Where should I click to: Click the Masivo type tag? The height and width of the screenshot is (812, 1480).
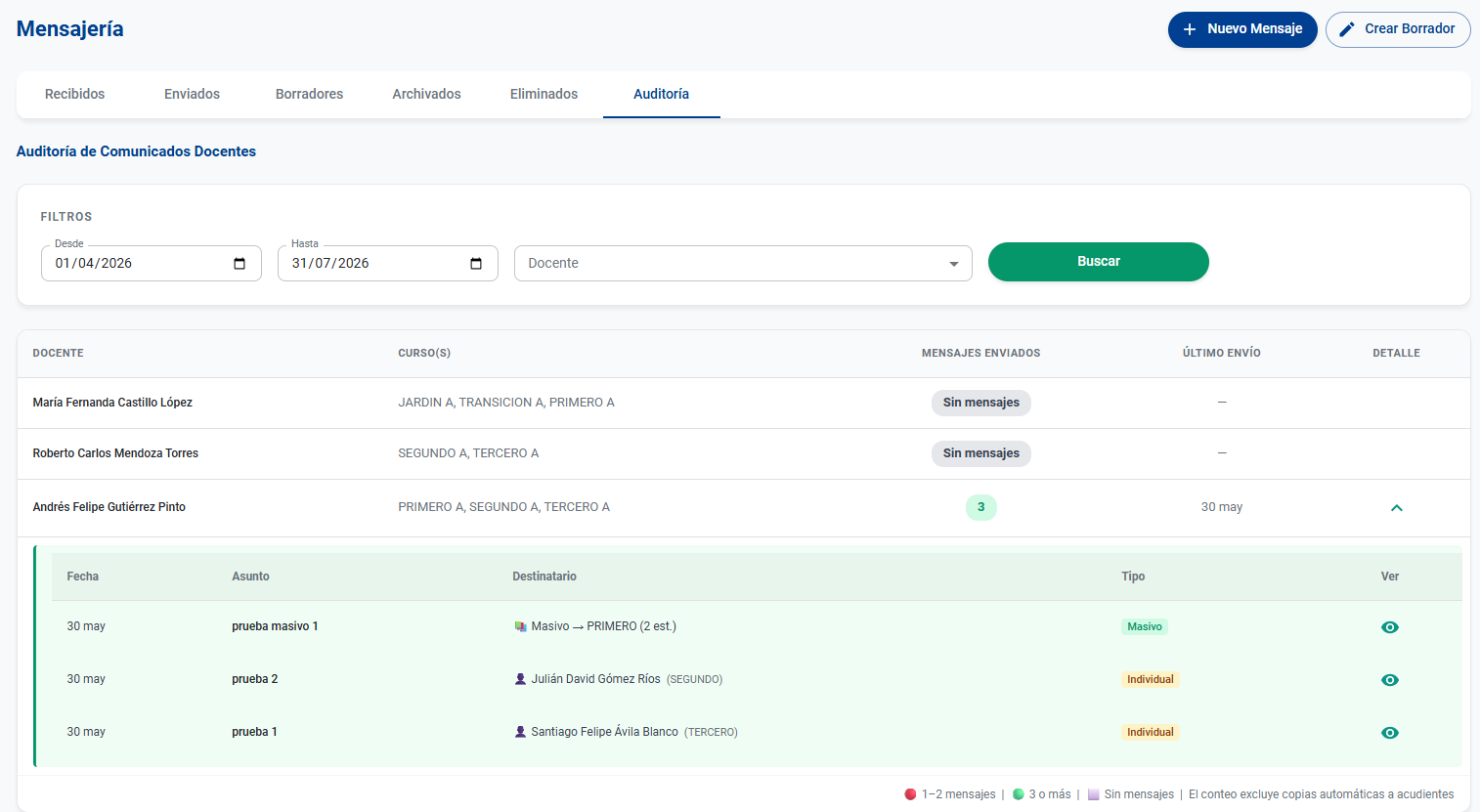pos(1144,626)
